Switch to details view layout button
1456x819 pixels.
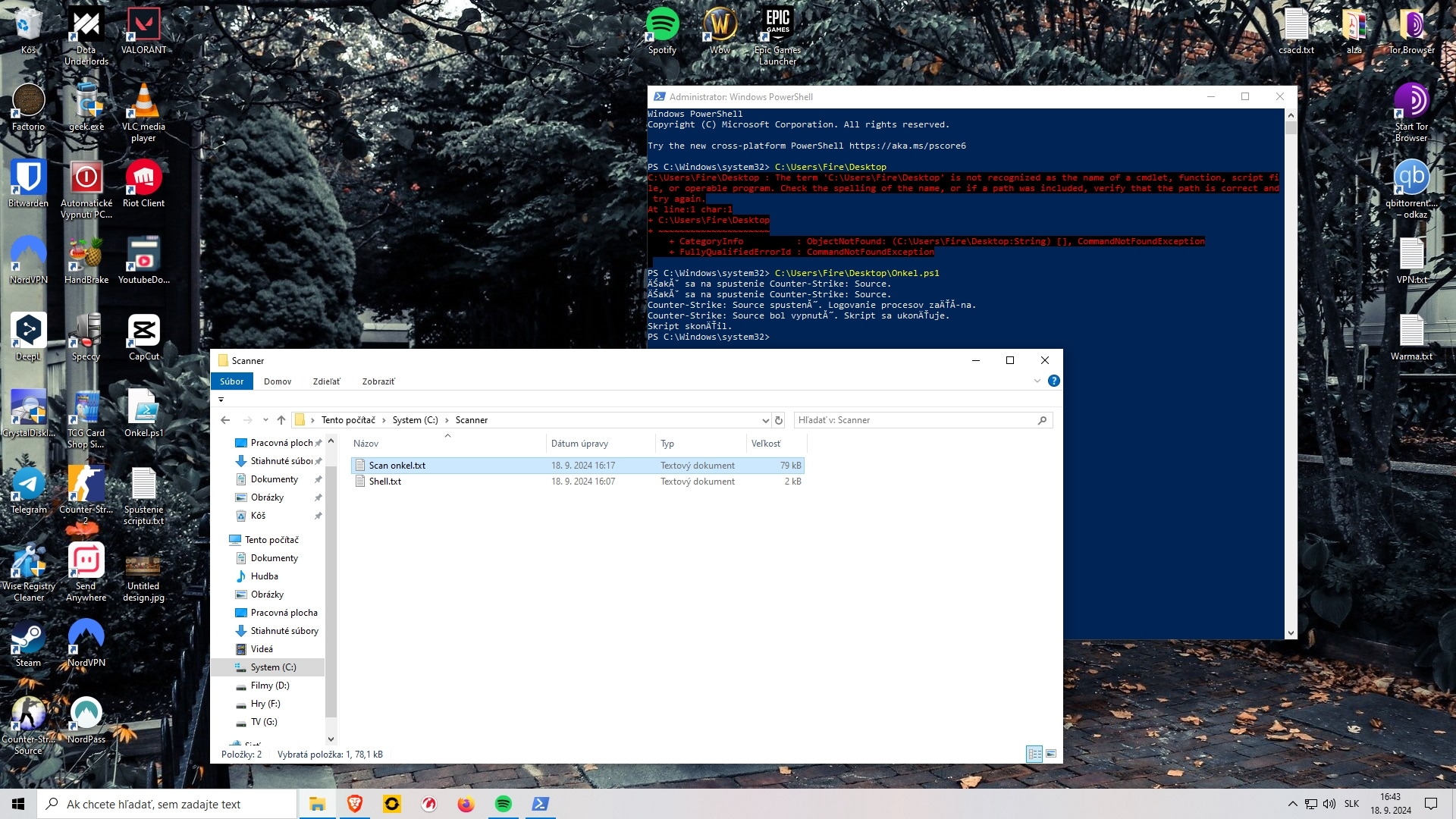pos(1034,754)
